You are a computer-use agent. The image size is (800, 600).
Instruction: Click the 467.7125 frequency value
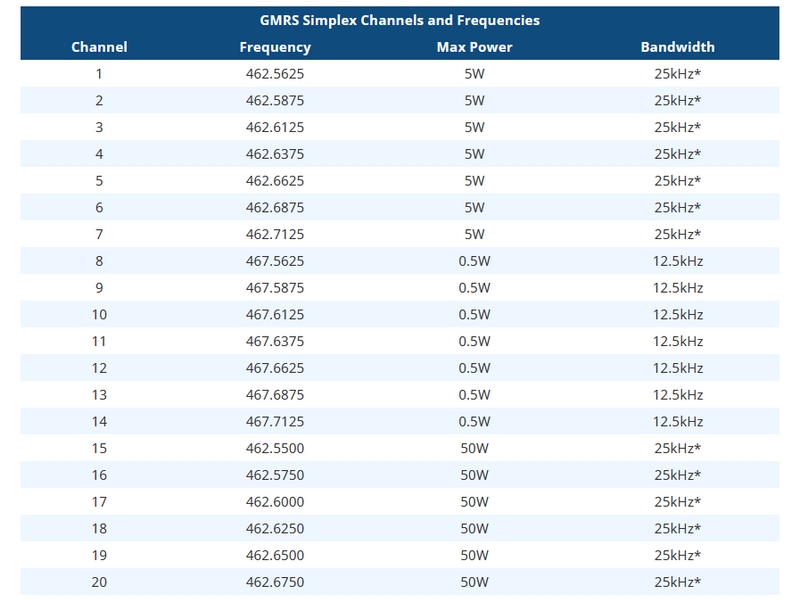point(275,422)
